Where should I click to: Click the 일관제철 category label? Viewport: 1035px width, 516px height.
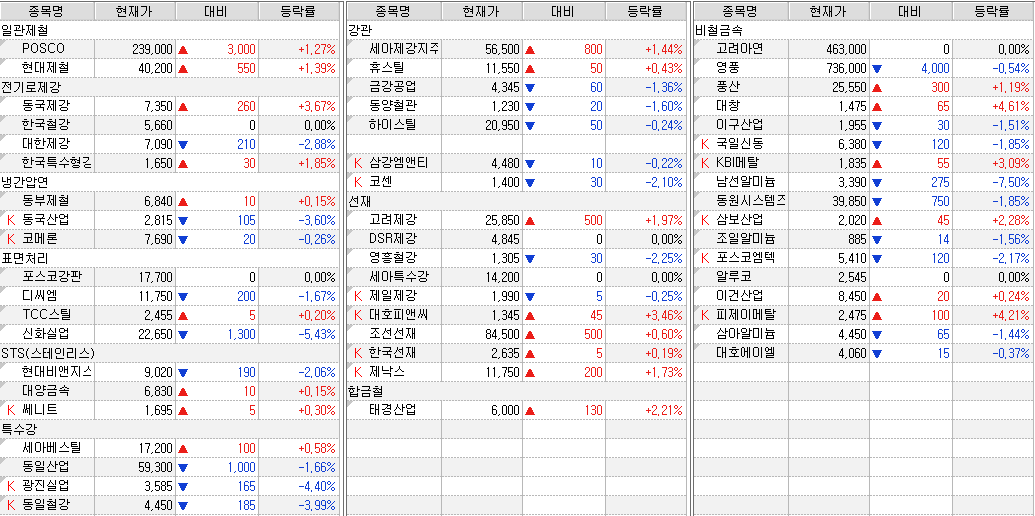click(x=24, y=30)
